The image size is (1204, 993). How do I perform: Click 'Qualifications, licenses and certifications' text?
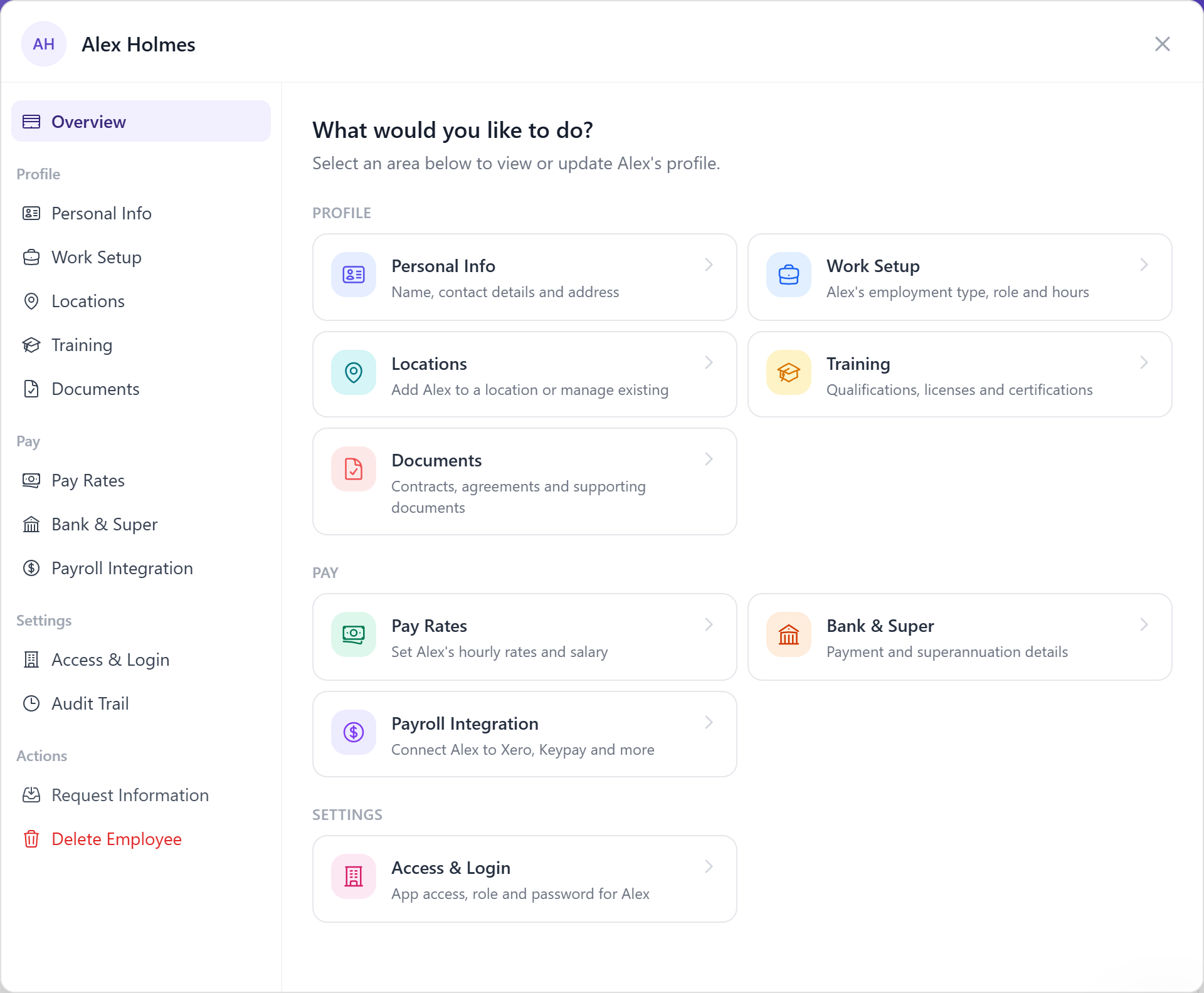[959, 390]
